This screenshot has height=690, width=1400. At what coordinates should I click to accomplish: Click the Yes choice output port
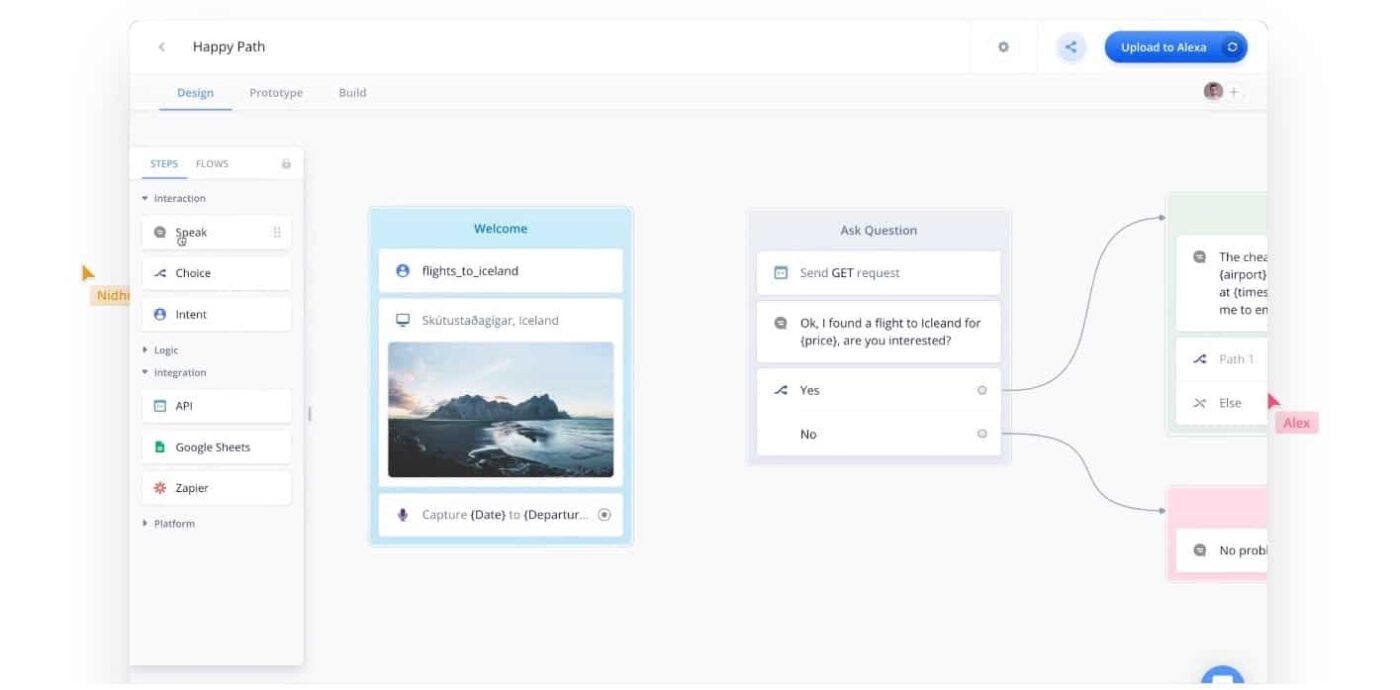[982, 390]
